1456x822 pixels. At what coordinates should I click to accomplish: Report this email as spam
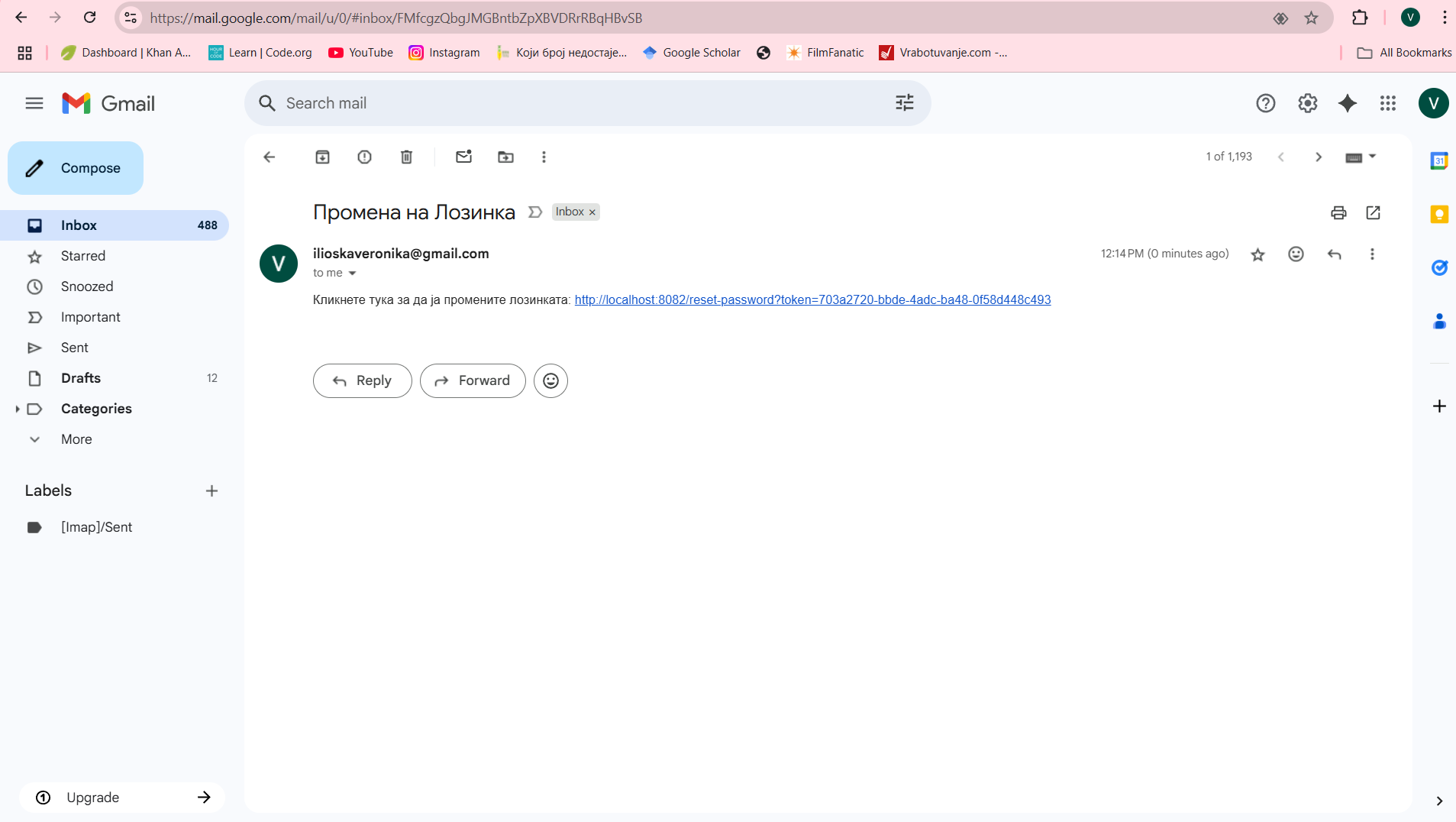coord(364,157)
